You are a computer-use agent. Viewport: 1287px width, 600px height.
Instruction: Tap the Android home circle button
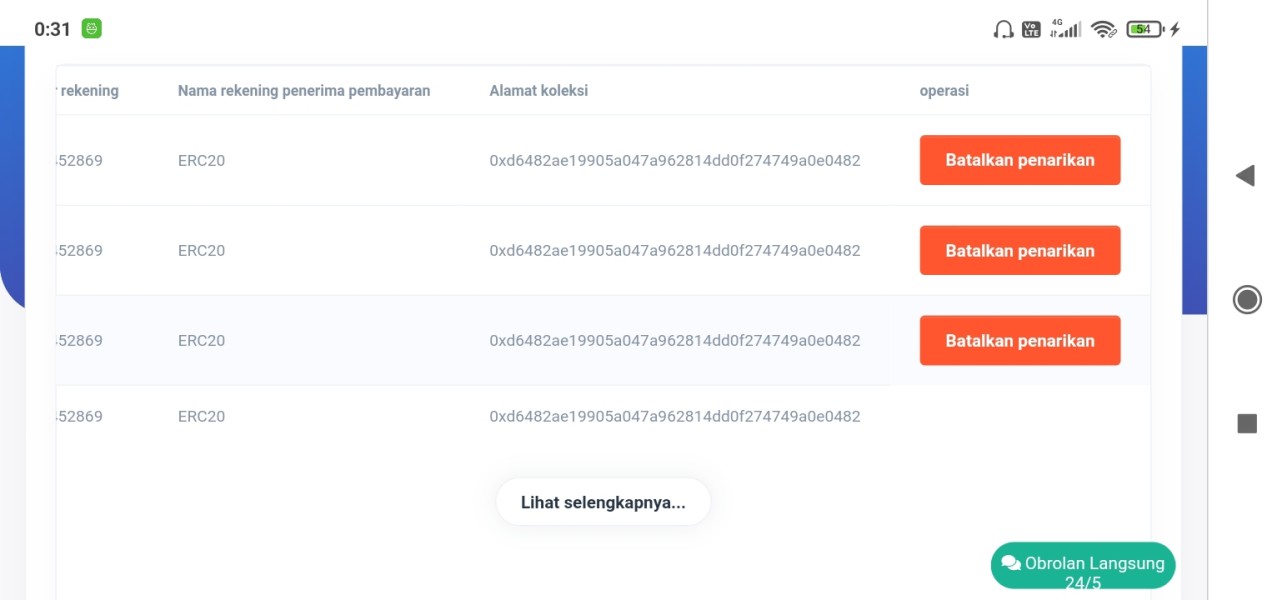[x=1247, y=299]
